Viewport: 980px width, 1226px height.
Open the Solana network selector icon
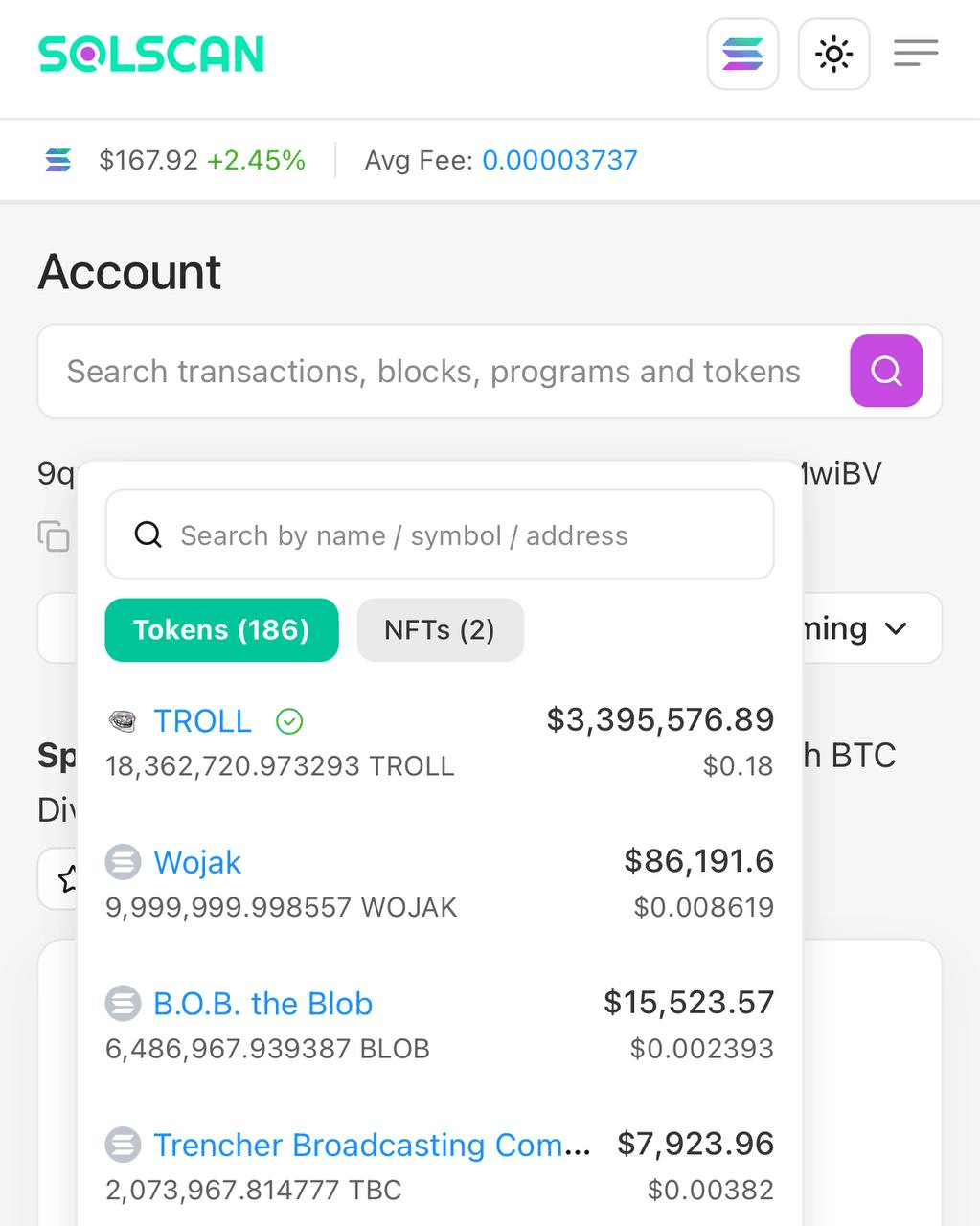click(x=742, y=54)
